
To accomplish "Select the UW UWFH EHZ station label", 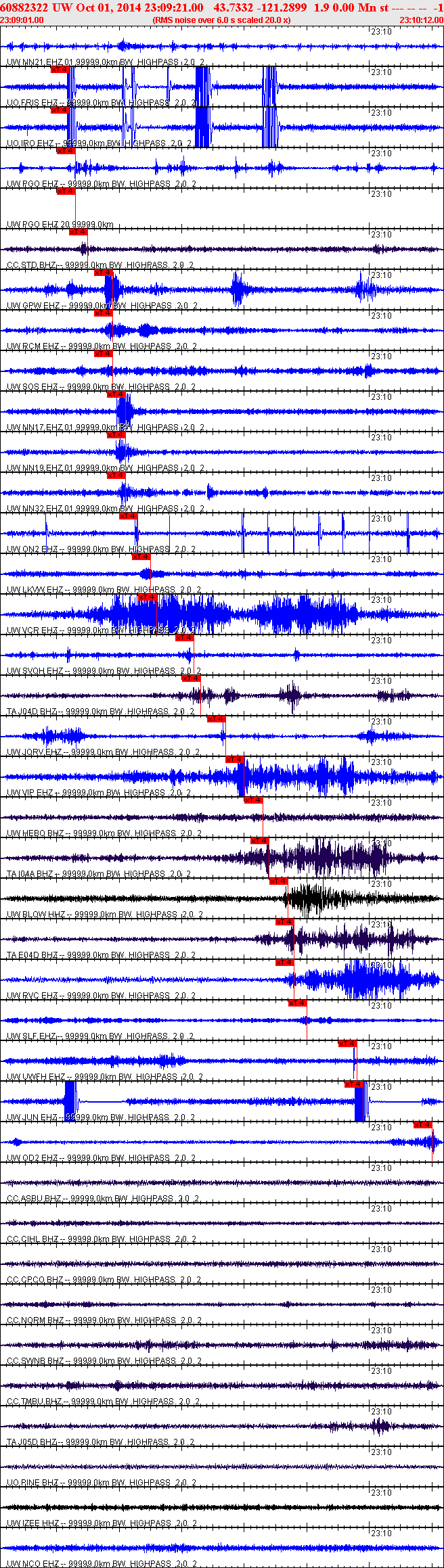I will (x=104, y=1077).
